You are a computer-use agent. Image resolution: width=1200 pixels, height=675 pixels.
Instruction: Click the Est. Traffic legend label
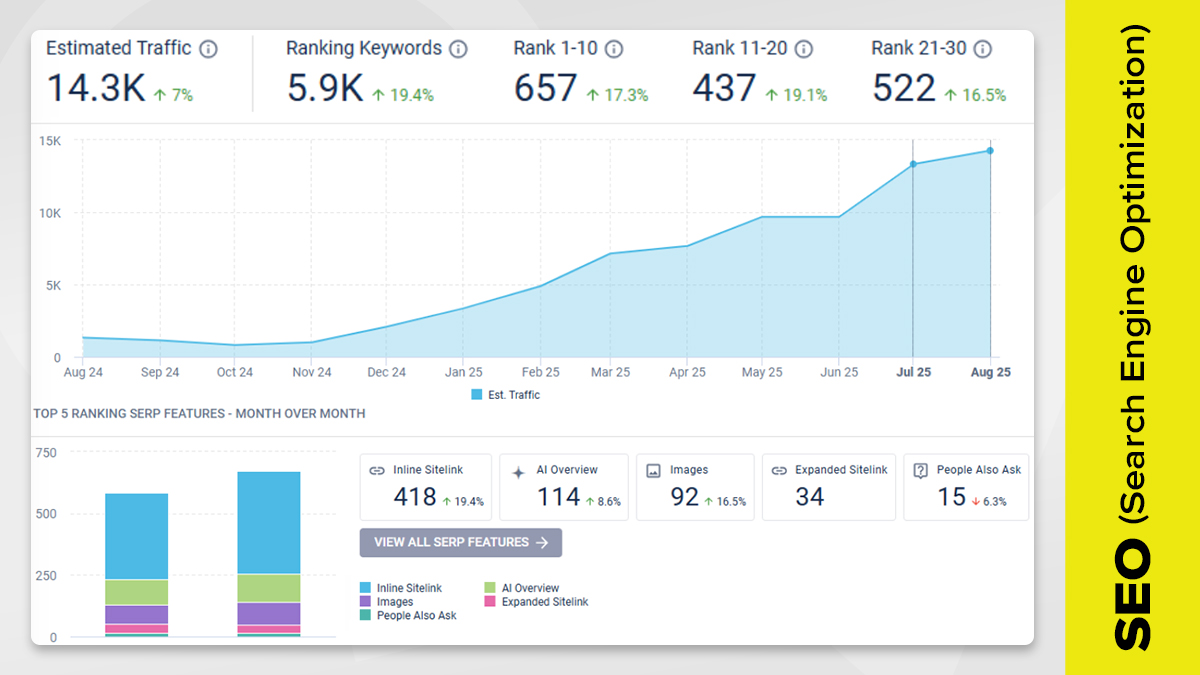point(514,395)
